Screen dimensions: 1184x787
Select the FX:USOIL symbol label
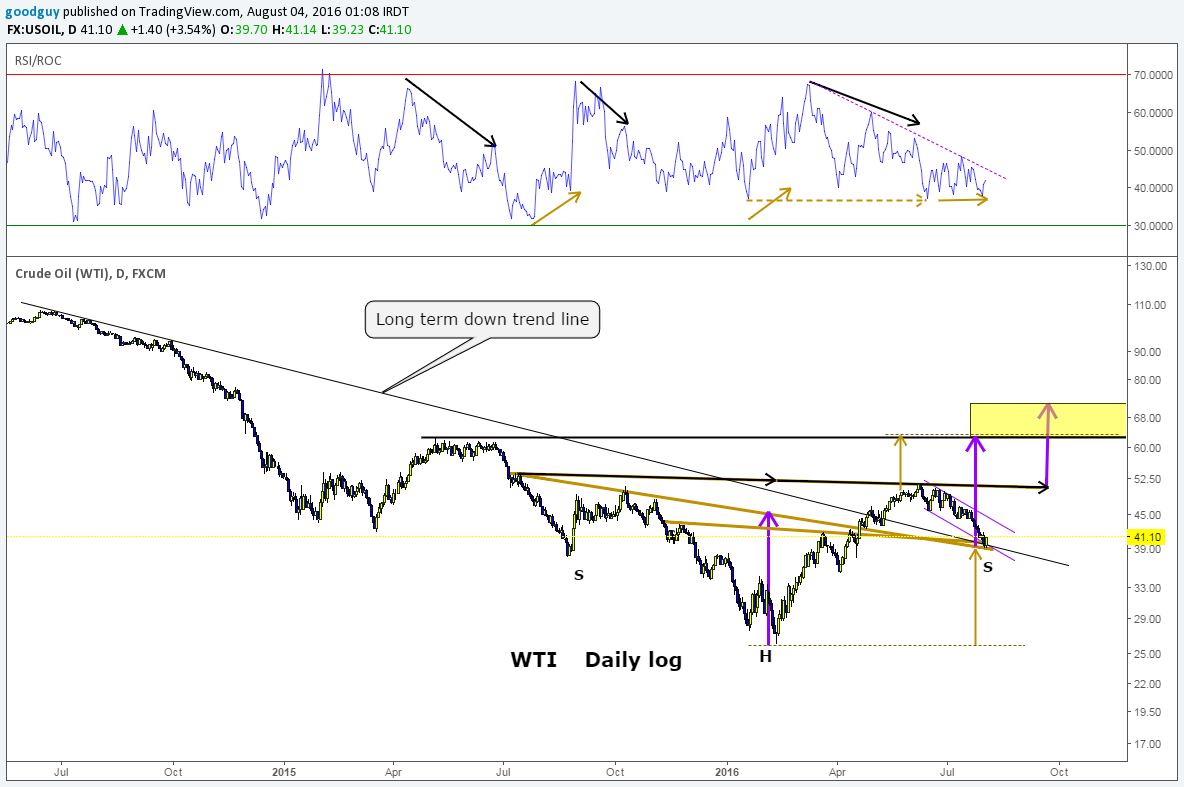click(33, 30)
